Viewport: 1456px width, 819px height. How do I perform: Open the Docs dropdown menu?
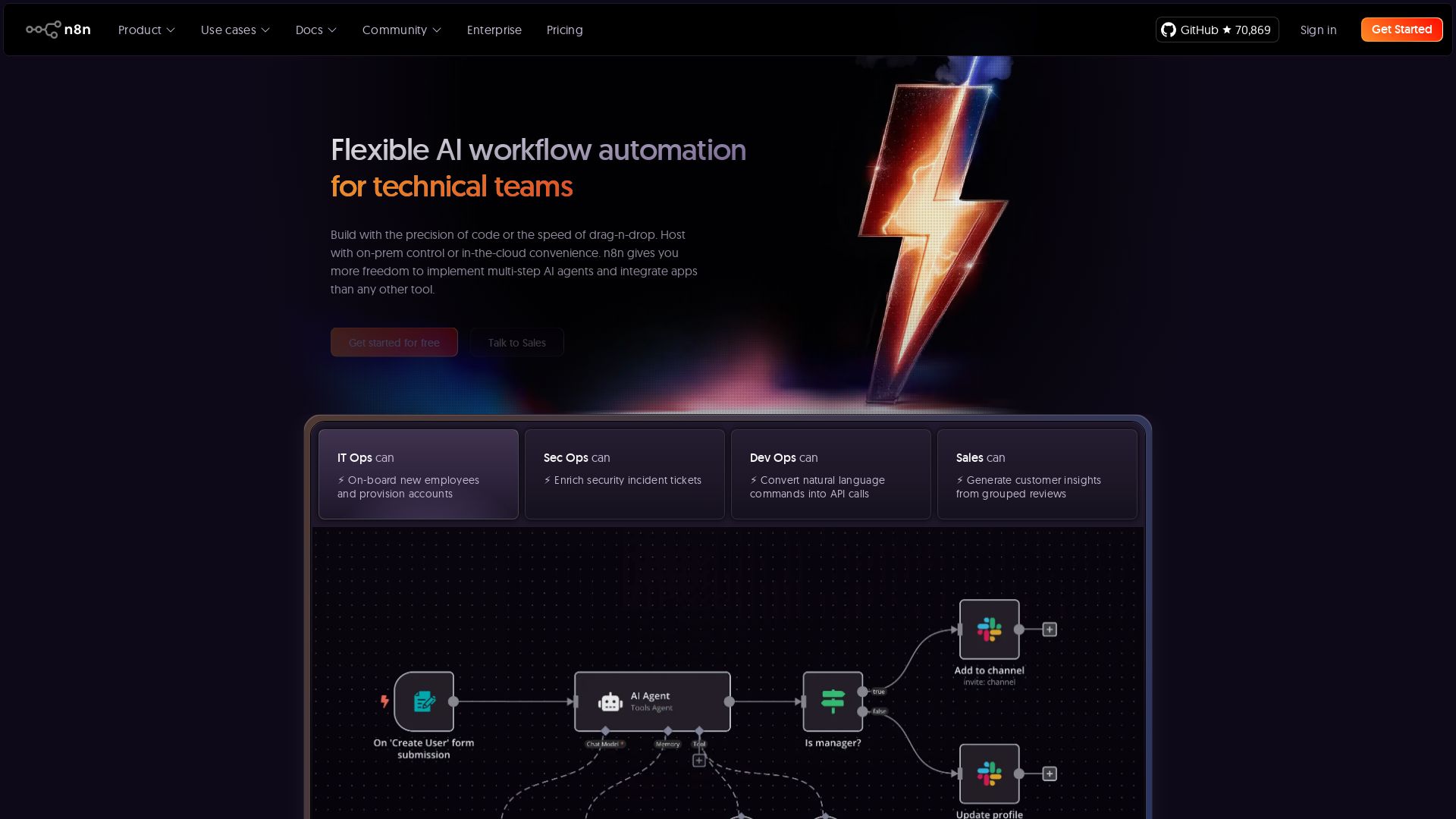pyautogui.click(x=315, y=30)
